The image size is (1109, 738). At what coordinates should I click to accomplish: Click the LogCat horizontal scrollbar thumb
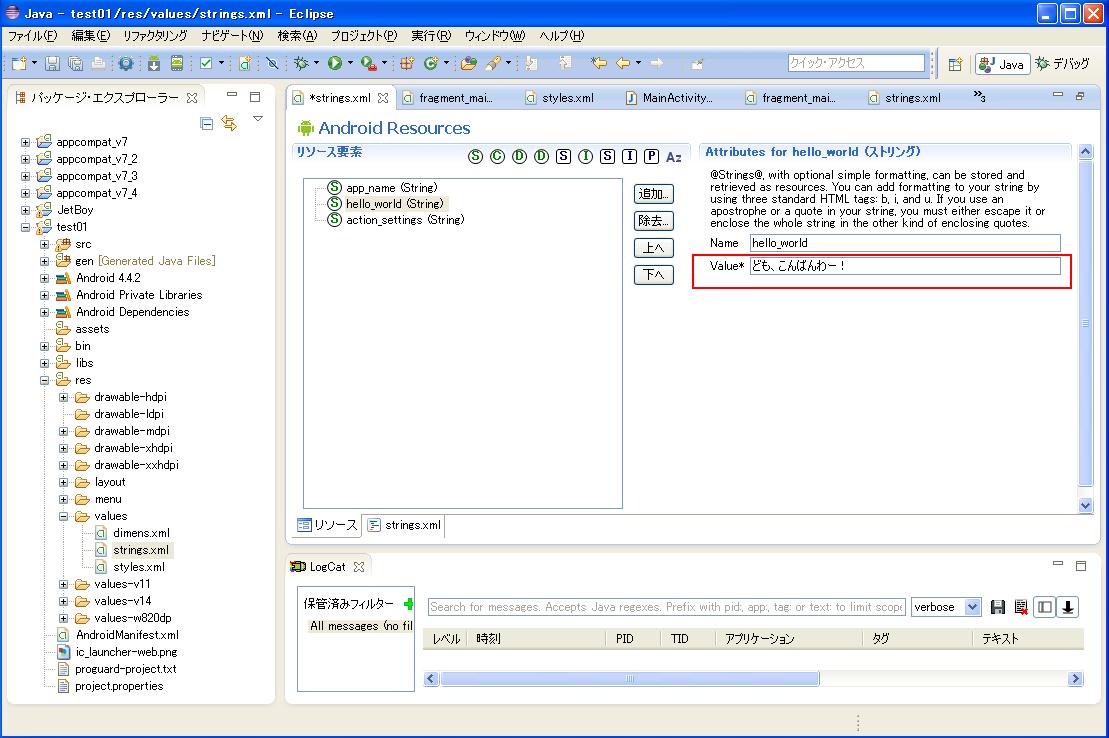point(629,679)
